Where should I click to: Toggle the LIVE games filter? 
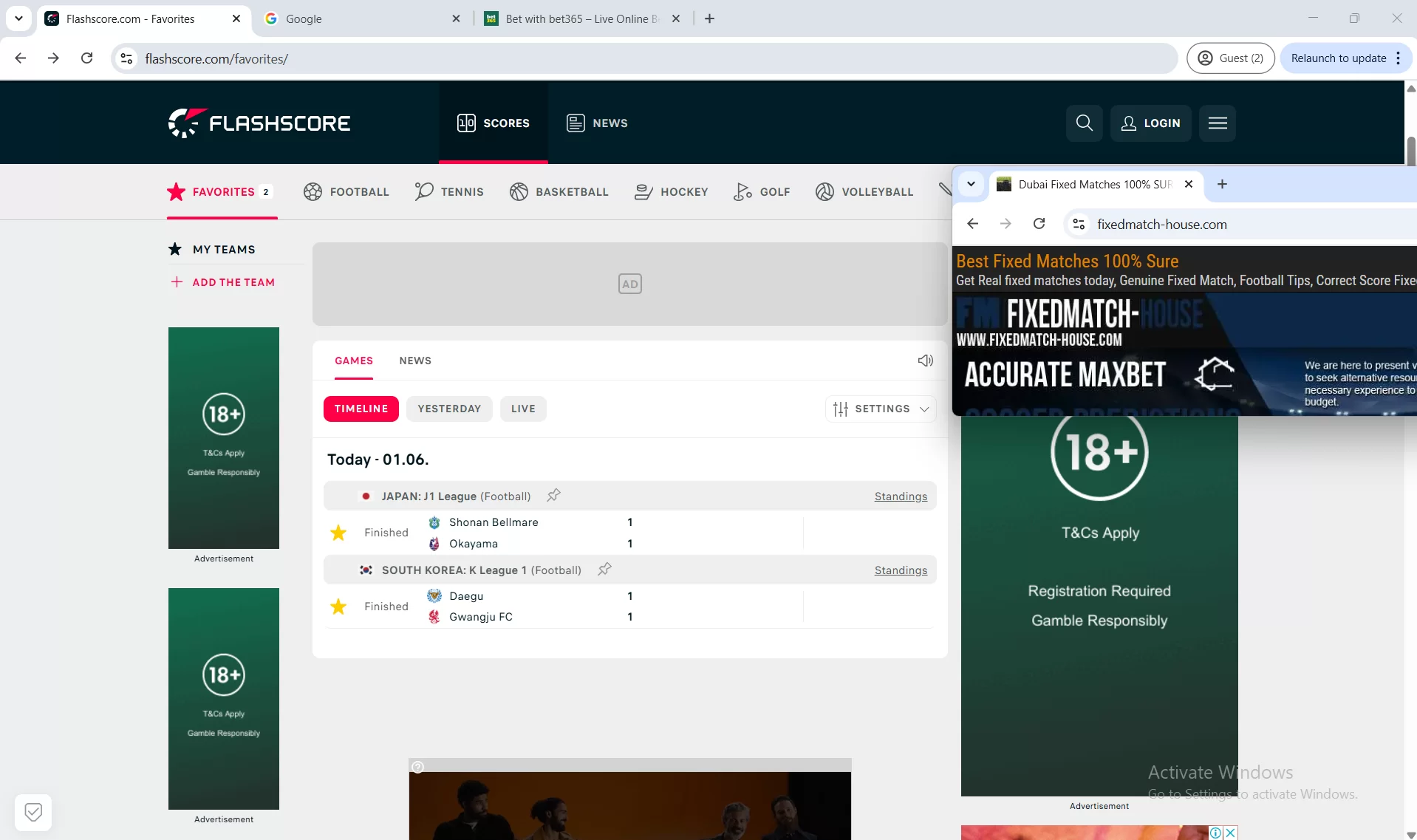coord(522,409)
